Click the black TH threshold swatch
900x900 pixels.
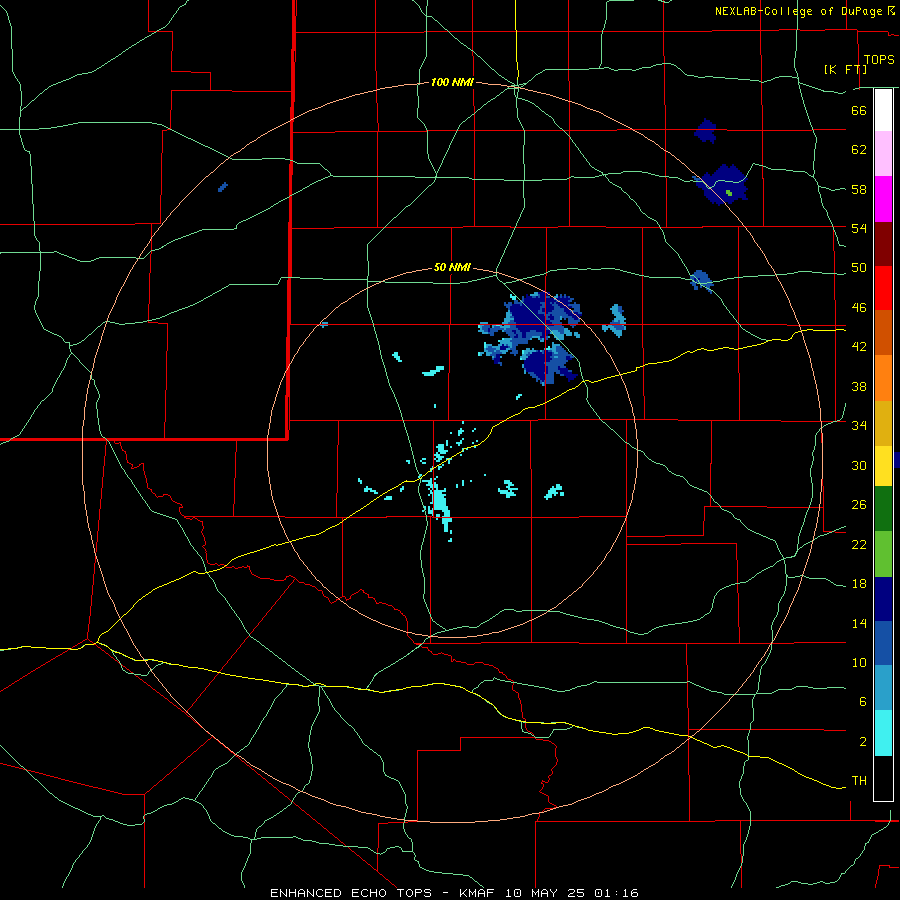click(x=883, y=778)
